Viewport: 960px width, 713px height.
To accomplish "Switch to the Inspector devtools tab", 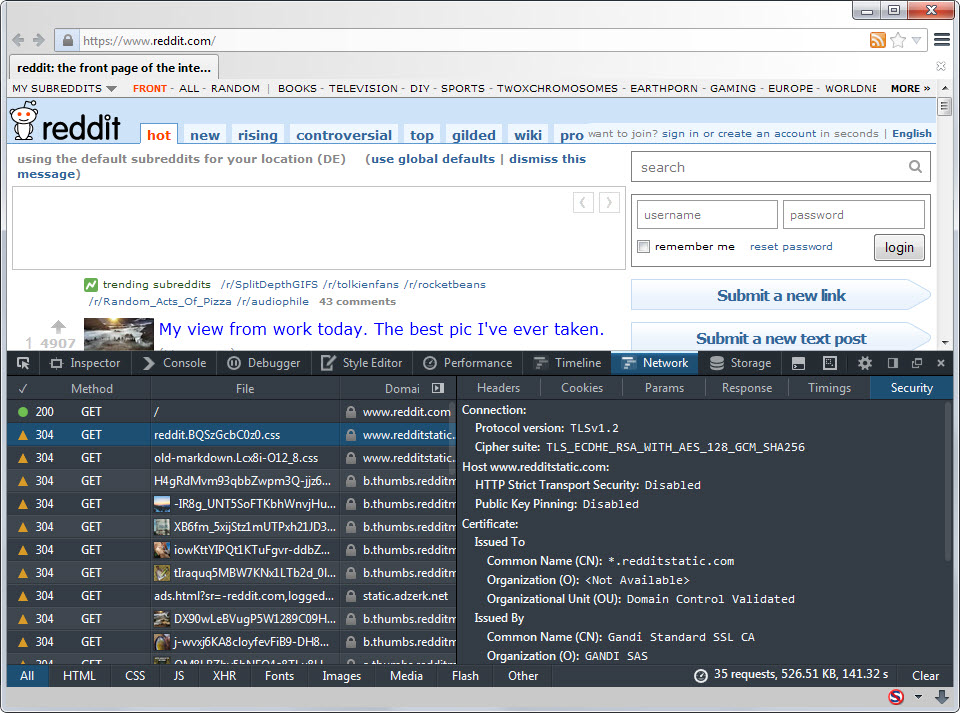I will coord(85,363).
